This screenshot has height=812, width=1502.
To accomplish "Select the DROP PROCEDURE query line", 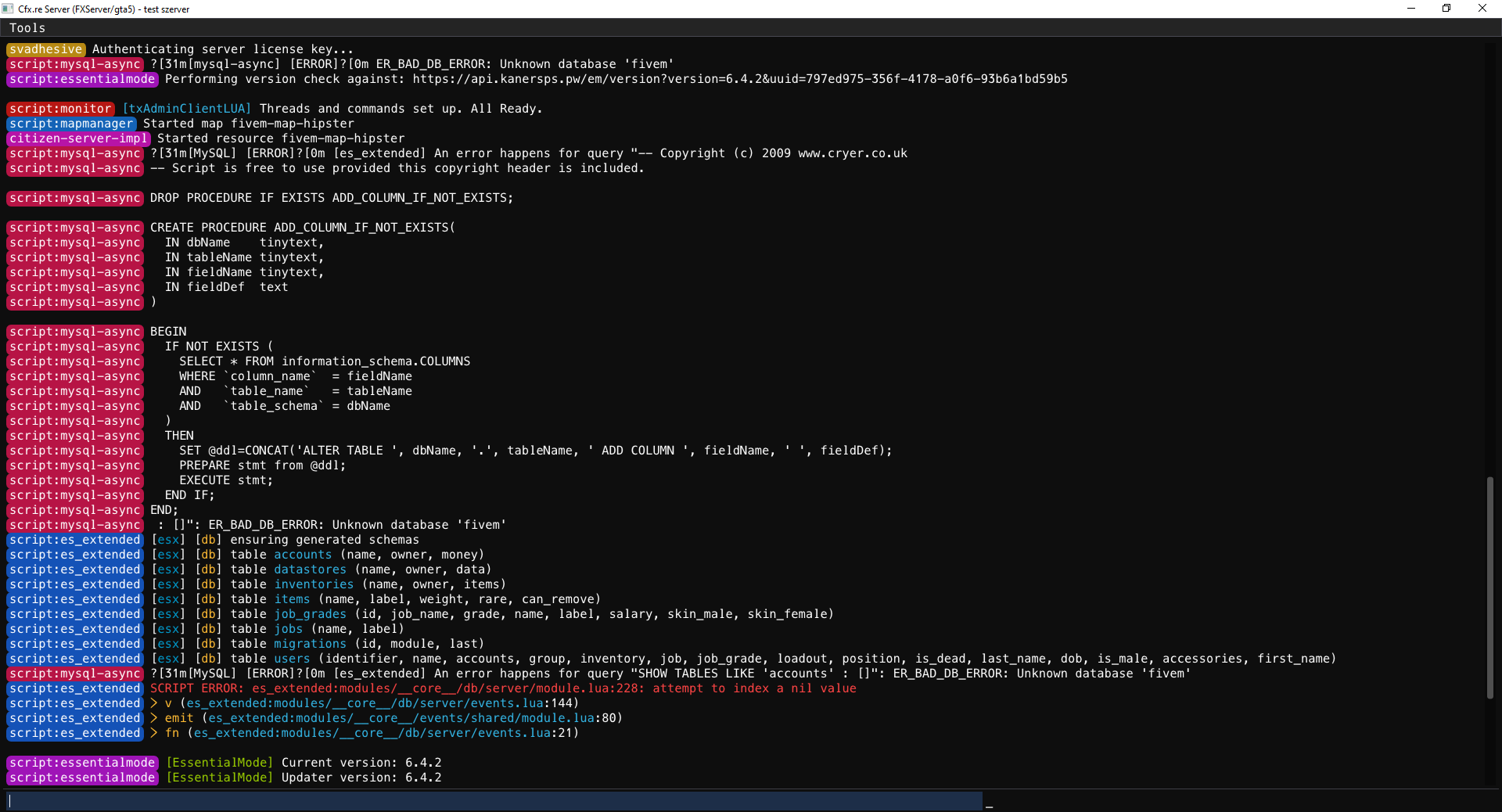I will (x=329, y=198).
